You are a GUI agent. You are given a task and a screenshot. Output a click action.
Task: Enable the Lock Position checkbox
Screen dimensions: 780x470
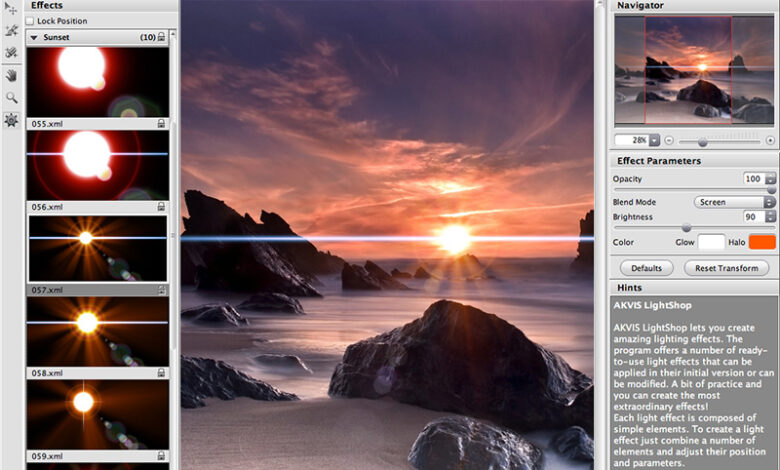coord(30,21)
